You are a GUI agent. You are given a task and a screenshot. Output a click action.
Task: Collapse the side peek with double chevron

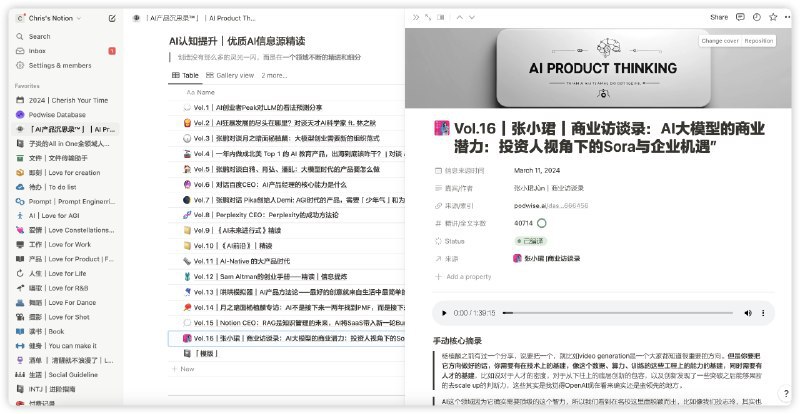[416, 17]
